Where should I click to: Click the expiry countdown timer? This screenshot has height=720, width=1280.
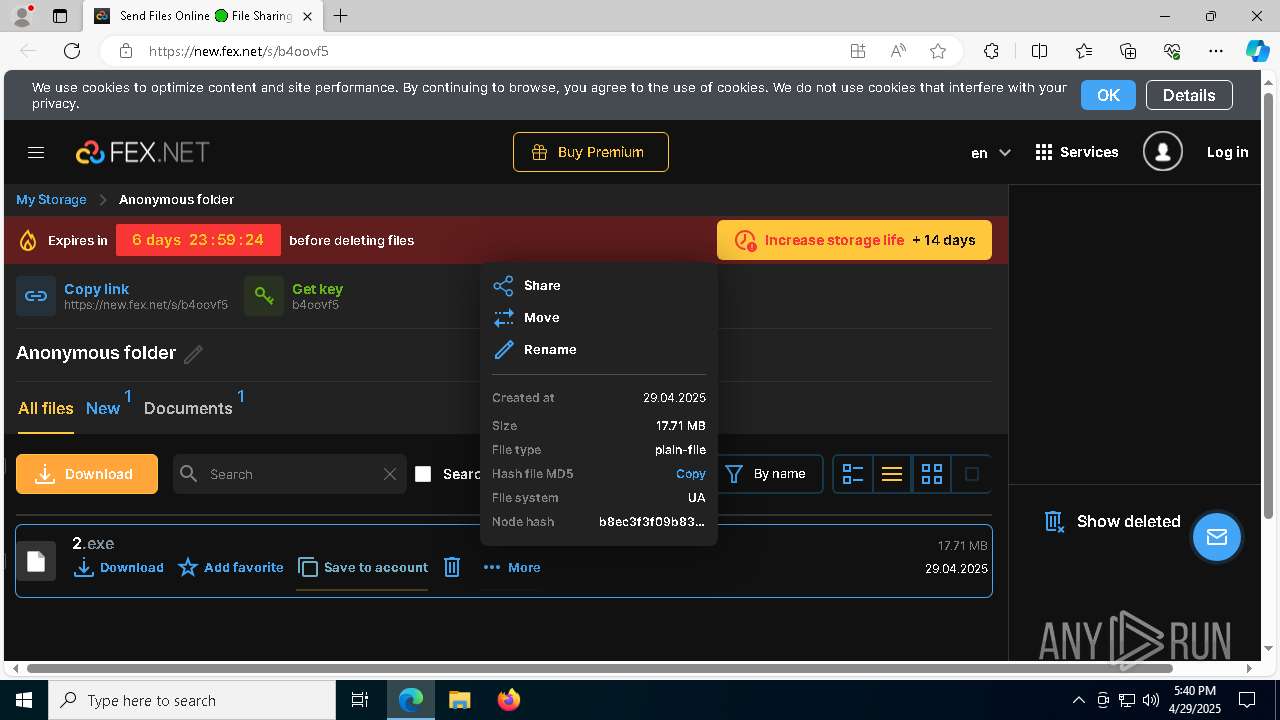198,240
